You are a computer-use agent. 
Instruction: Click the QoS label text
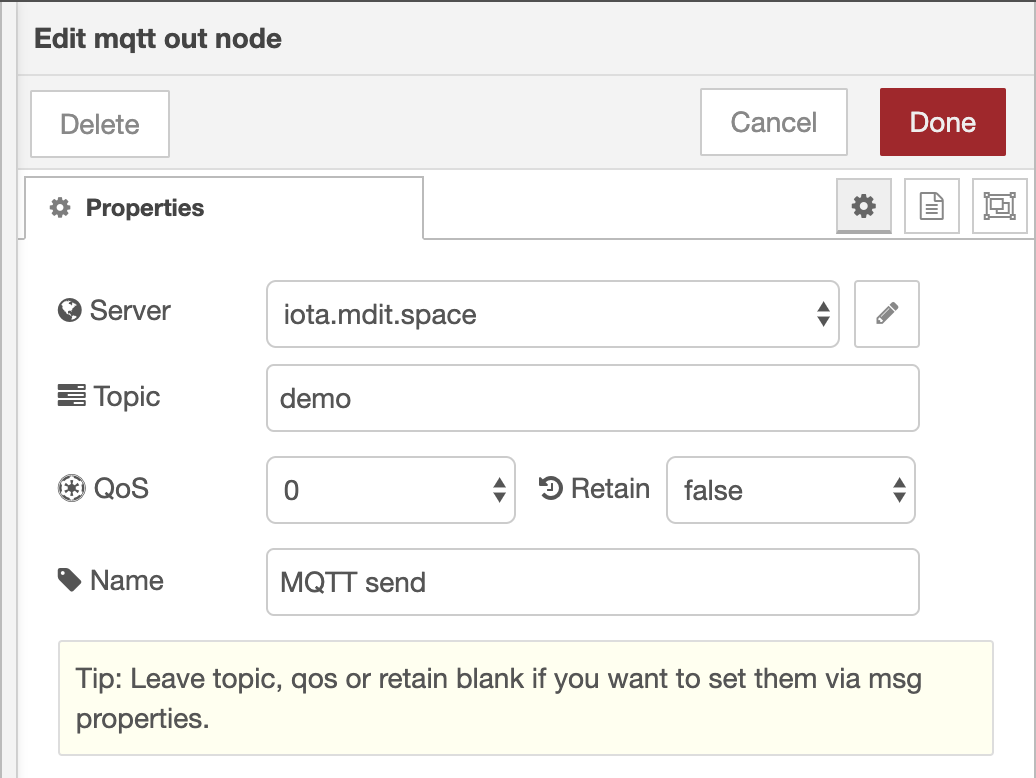(x=121, y=489)
